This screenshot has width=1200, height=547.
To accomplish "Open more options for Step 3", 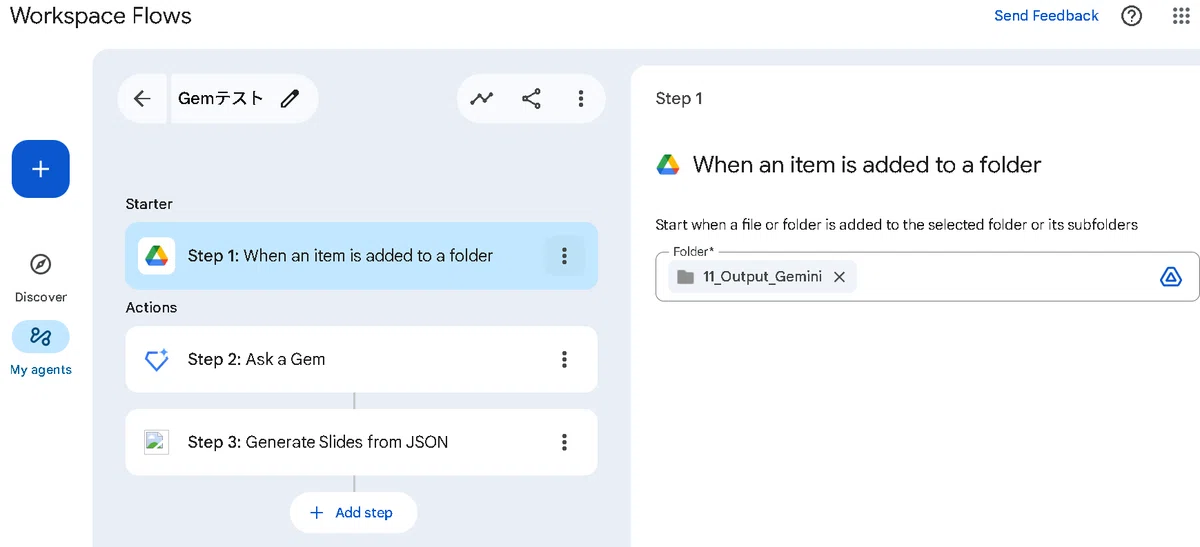I will 564,442.
